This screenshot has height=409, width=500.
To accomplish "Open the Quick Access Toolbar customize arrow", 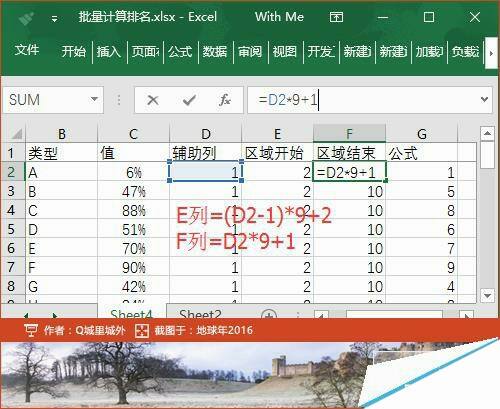I will coord(54,19).
